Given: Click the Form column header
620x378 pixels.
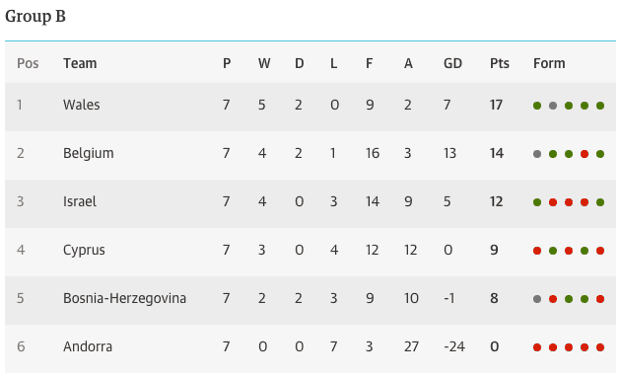Looking at the screenshot, I should click(549, 63).
